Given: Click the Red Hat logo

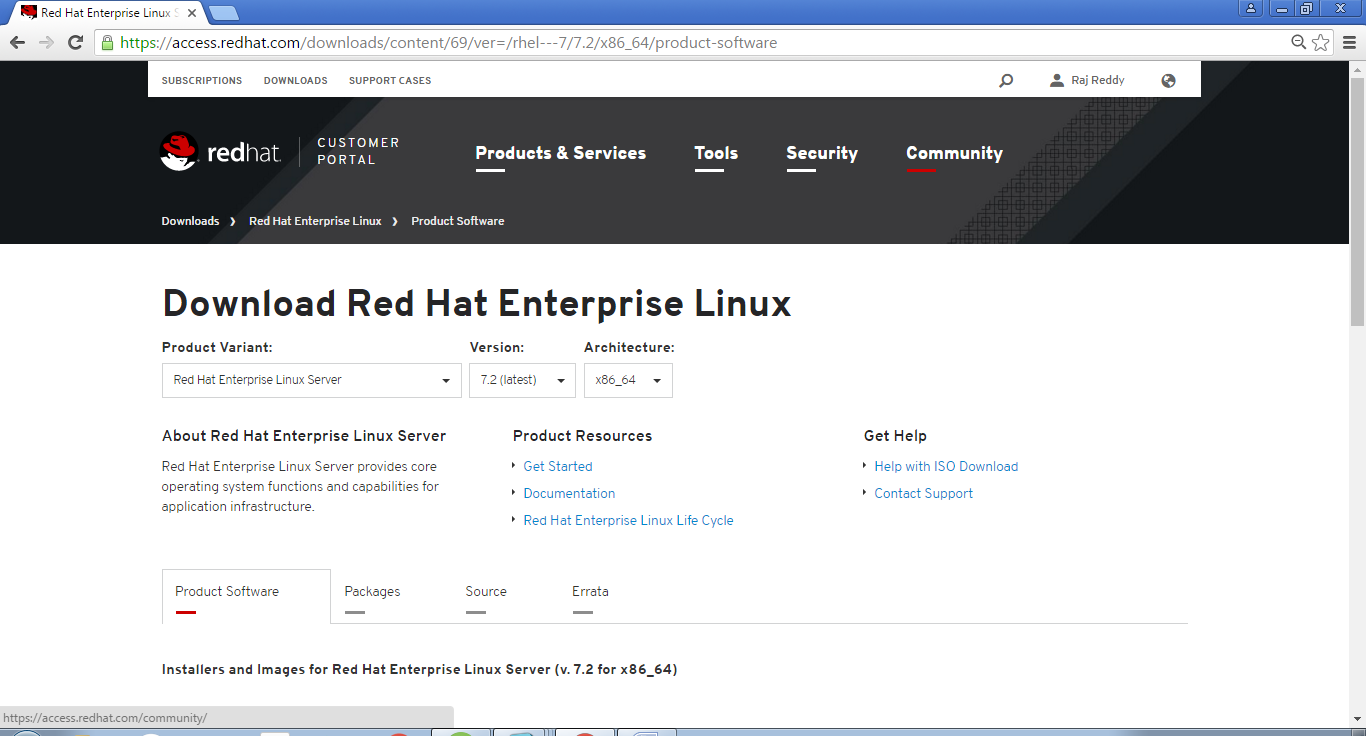Looking at the screenshot, I should [x=220, y=152].
